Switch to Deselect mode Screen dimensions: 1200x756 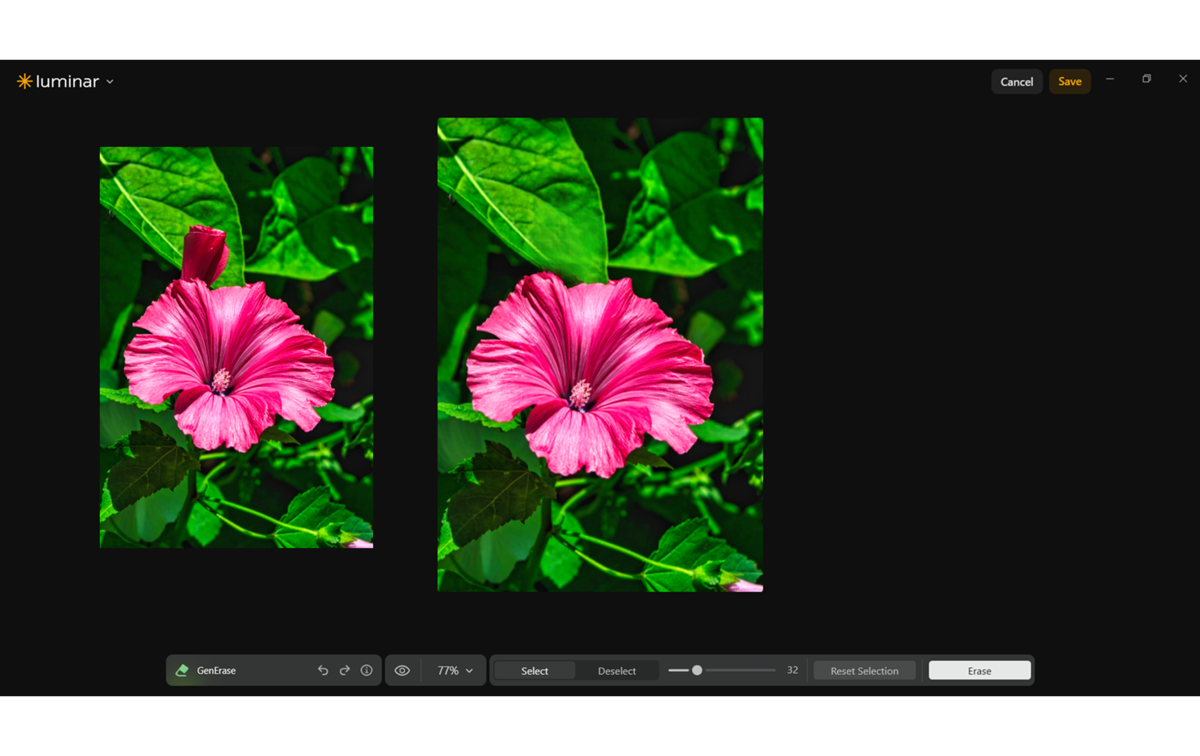pos(617,671)
